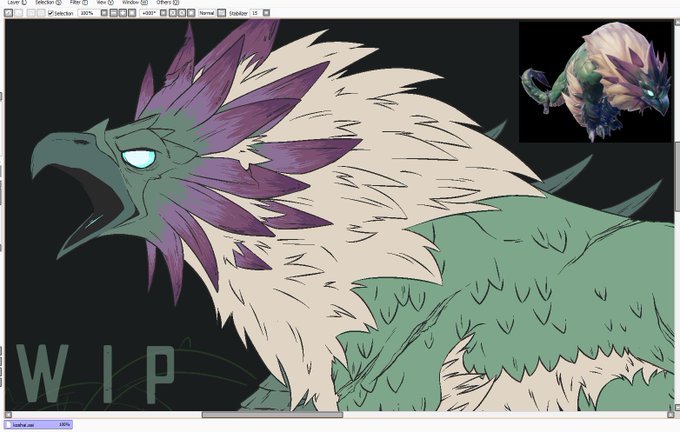Open the Others menu
This screenshot has height=432, width=680.
pos(167,2)
